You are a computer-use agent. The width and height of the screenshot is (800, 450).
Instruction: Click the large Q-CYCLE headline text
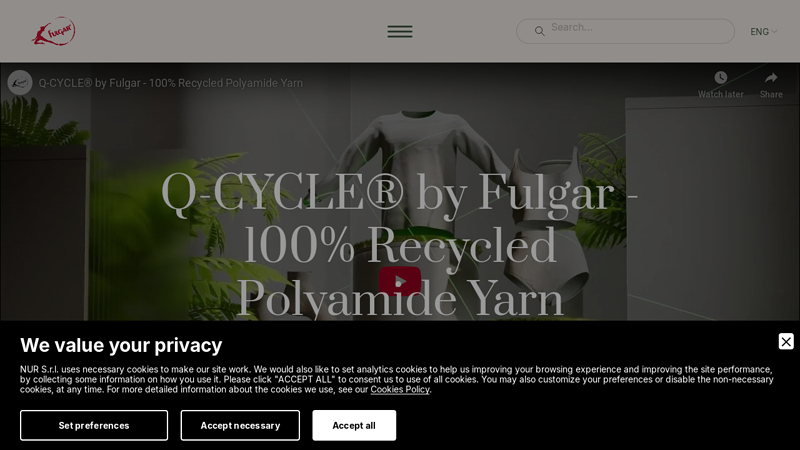400,244
